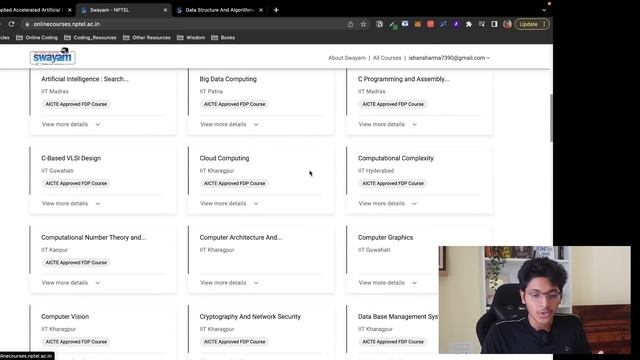Expand details for Computer Architecture And

pos(229,282)
